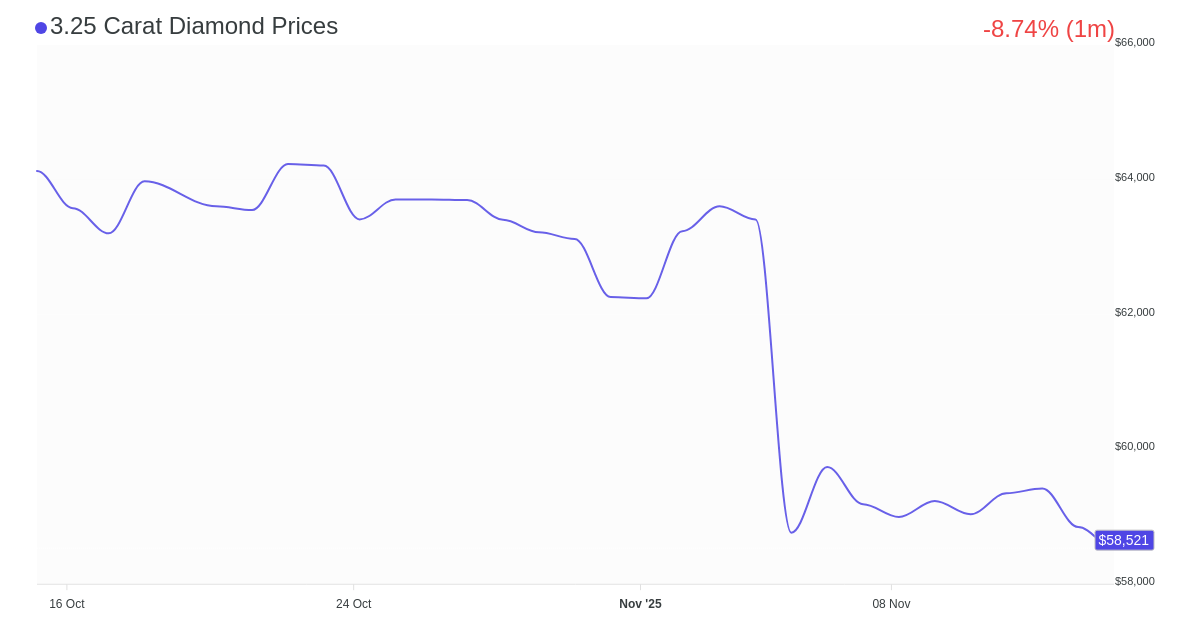Click the $60,000 y-axis label
The height and width of the screenshot is (630, 1200).
coord(1134,446)
